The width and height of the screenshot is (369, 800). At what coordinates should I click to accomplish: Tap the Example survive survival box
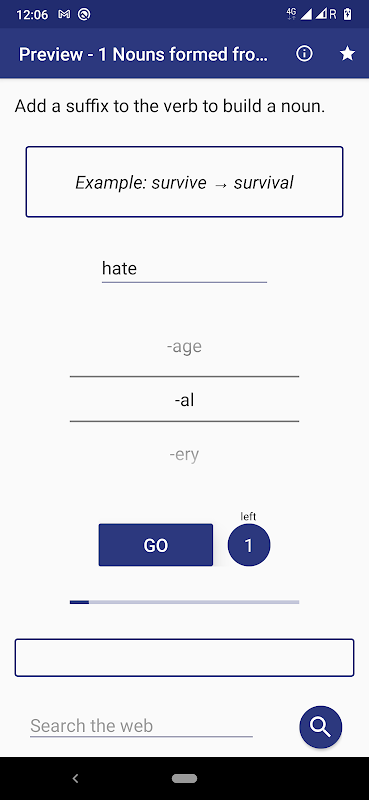[x=184, y=182]
